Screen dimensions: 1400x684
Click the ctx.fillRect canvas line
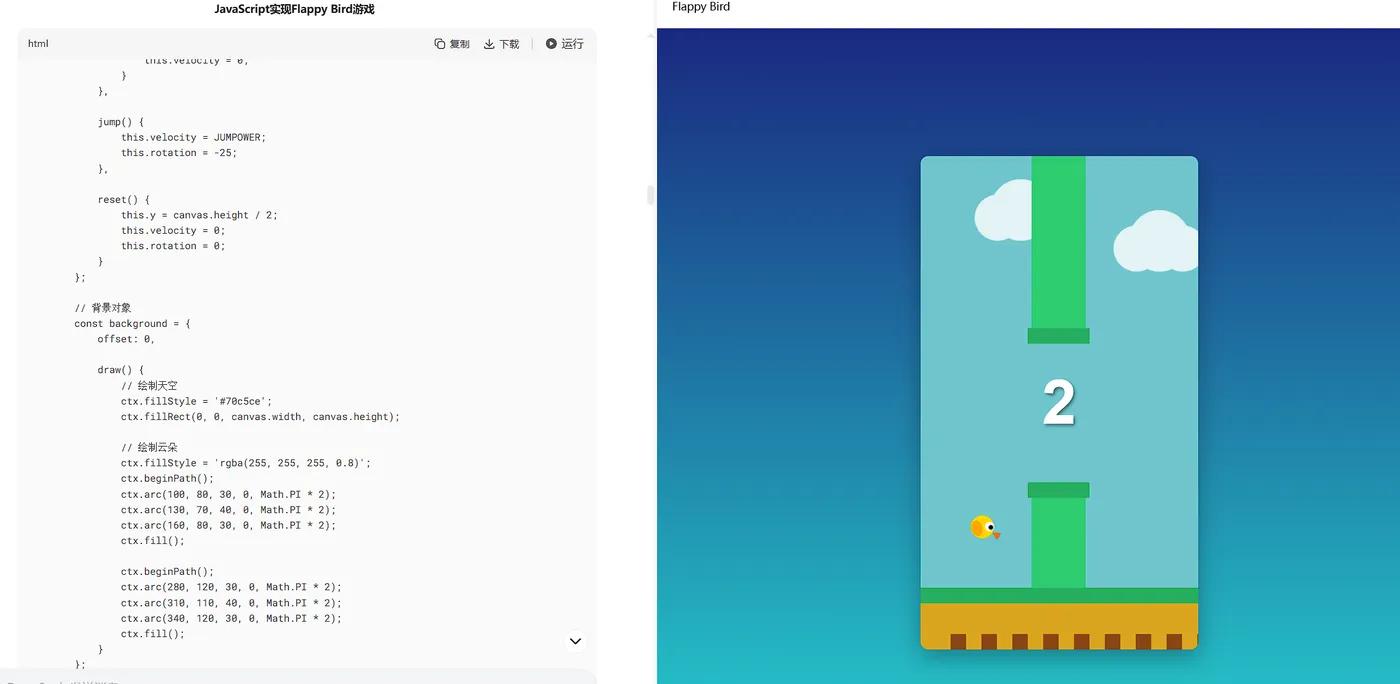(261, 417)
